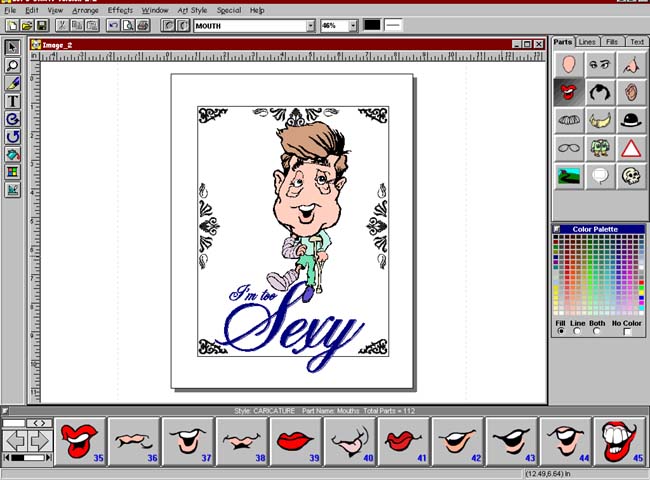Choose the Nose part category
The width and height of the screenshot is (650, 480).
(631, 64)
